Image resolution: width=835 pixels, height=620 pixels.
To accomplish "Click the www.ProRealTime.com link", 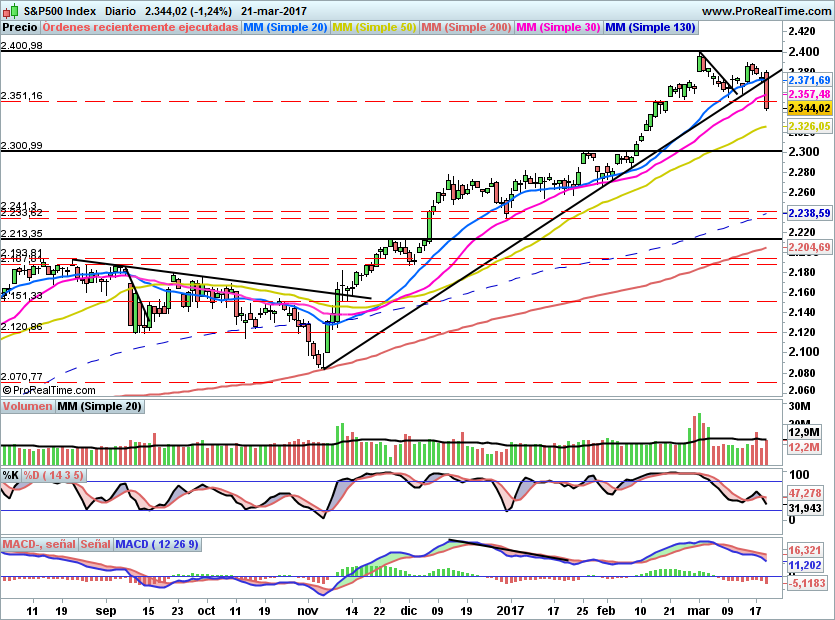I will click(x=766, y=11).
